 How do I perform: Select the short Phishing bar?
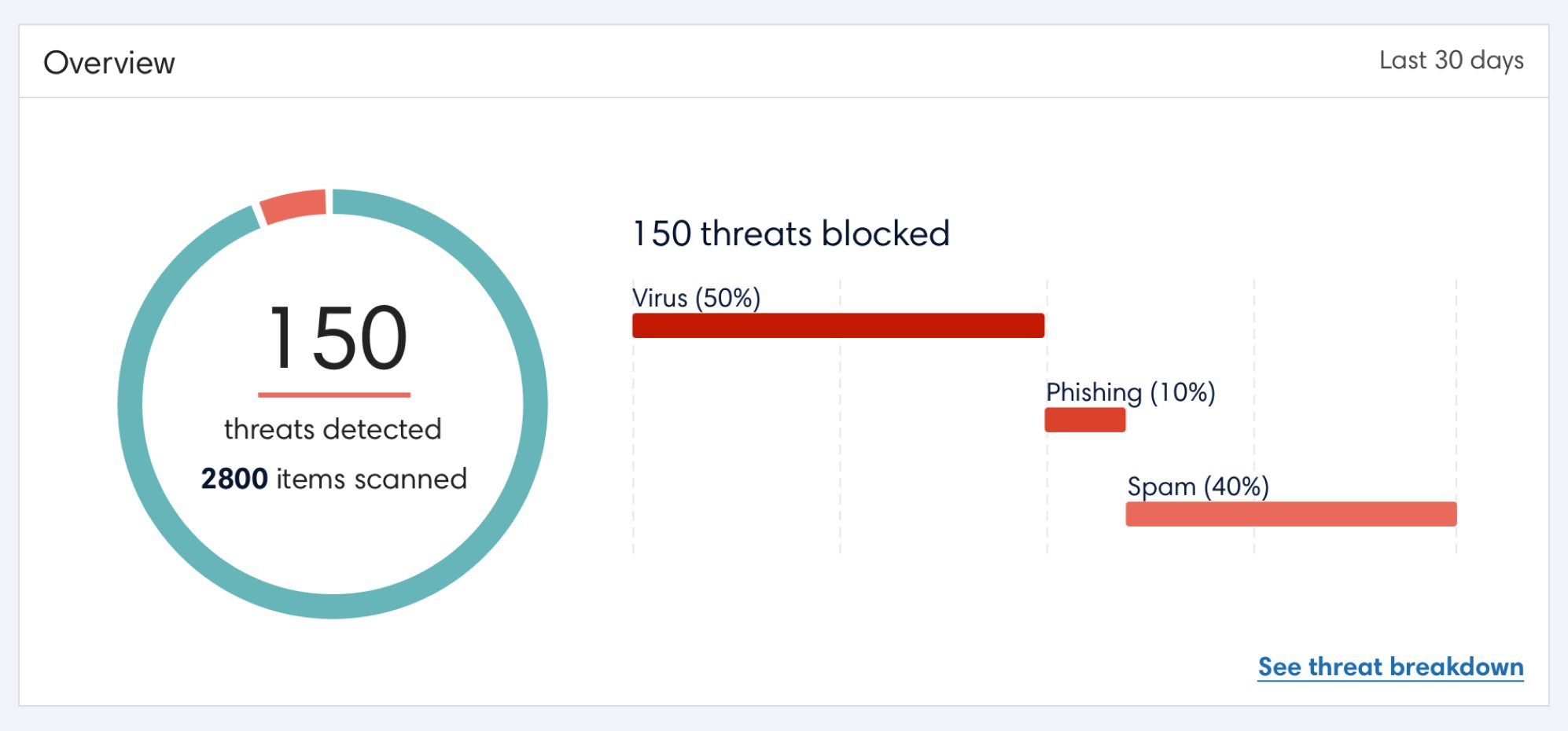tap(1084, 420)
